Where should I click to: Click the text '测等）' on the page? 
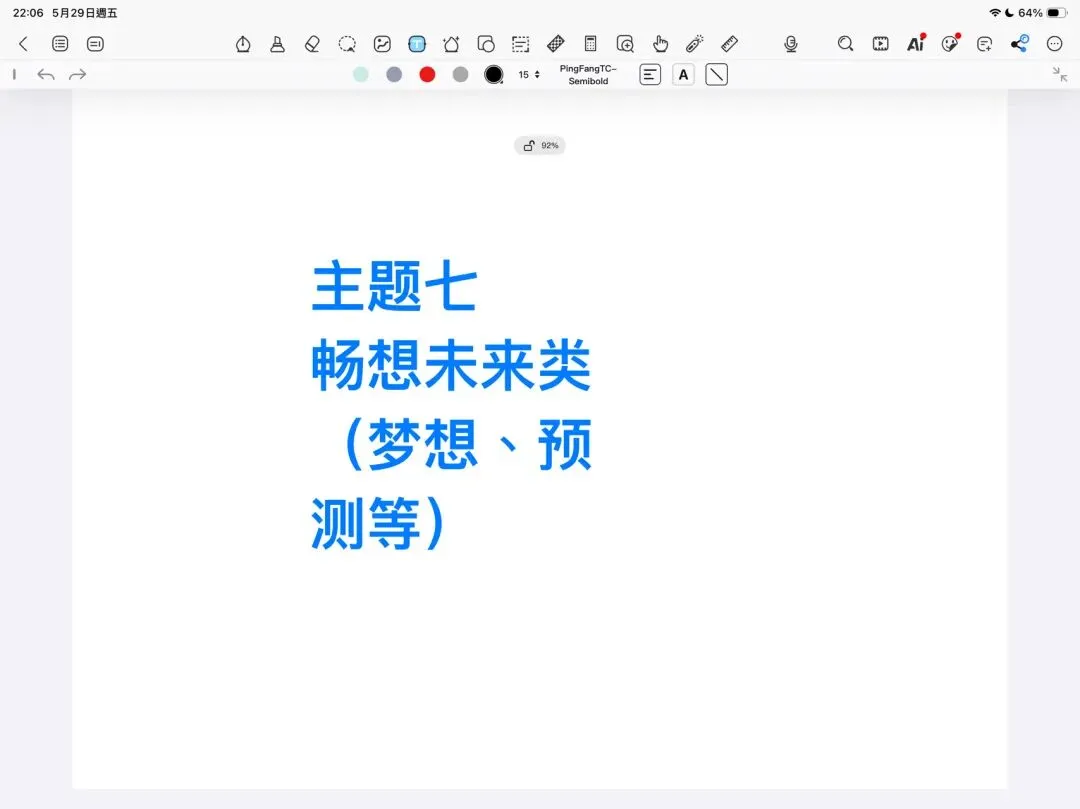pyautogui.click(x=377, y=523)
